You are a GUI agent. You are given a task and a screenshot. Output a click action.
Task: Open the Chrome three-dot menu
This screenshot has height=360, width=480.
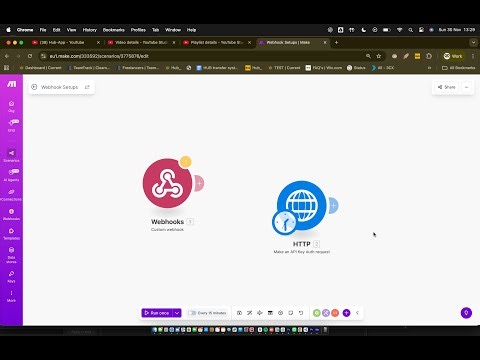coord(473,56)
